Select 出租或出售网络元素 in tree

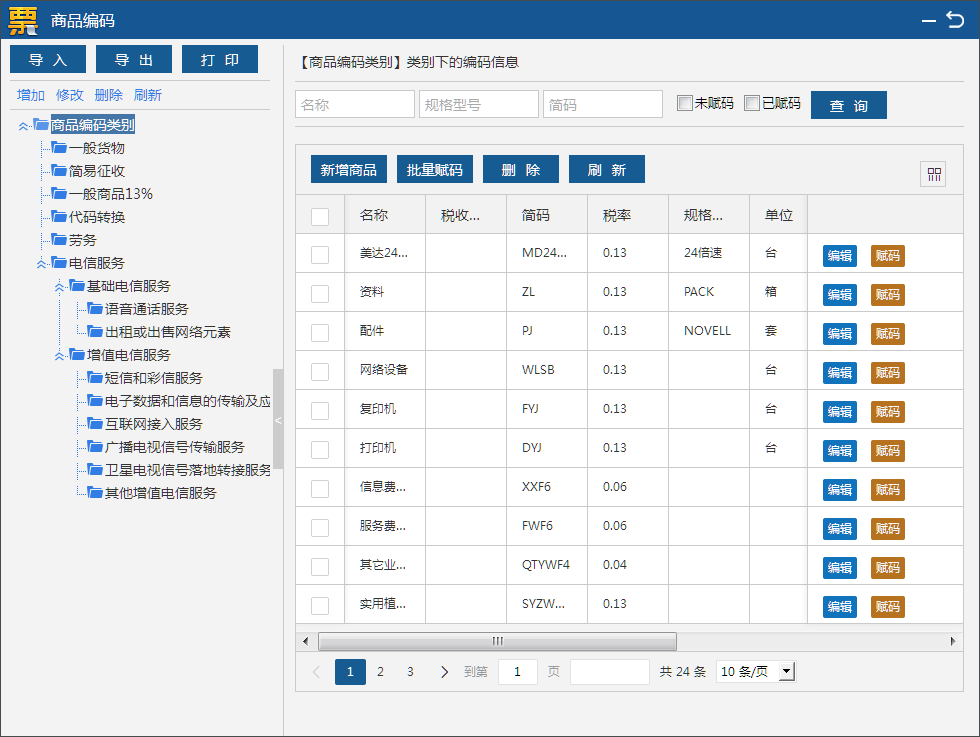(168, 332)
